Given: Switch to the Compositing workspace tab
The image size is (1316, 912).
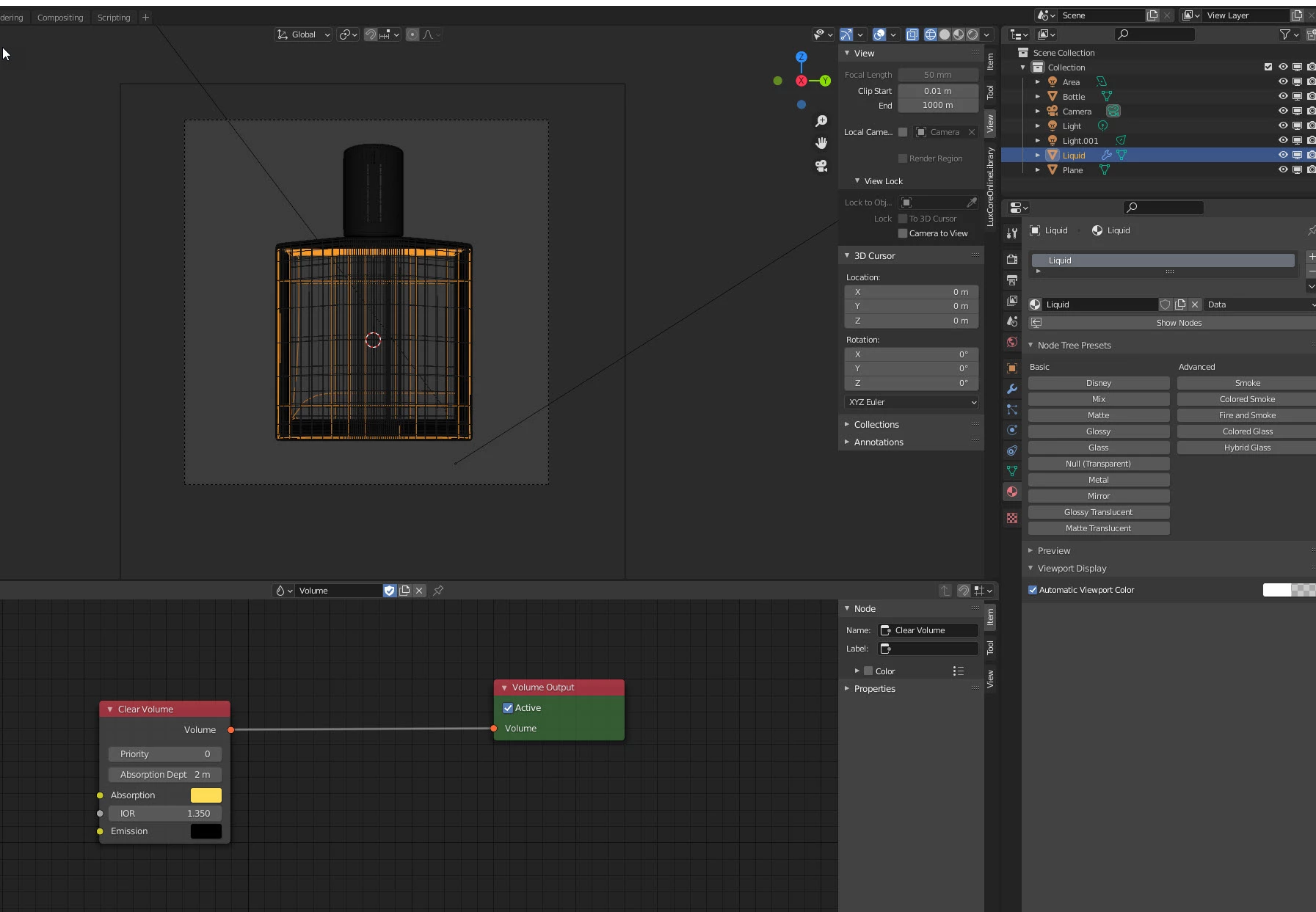Looking at the screenshot, I should 60,18.
